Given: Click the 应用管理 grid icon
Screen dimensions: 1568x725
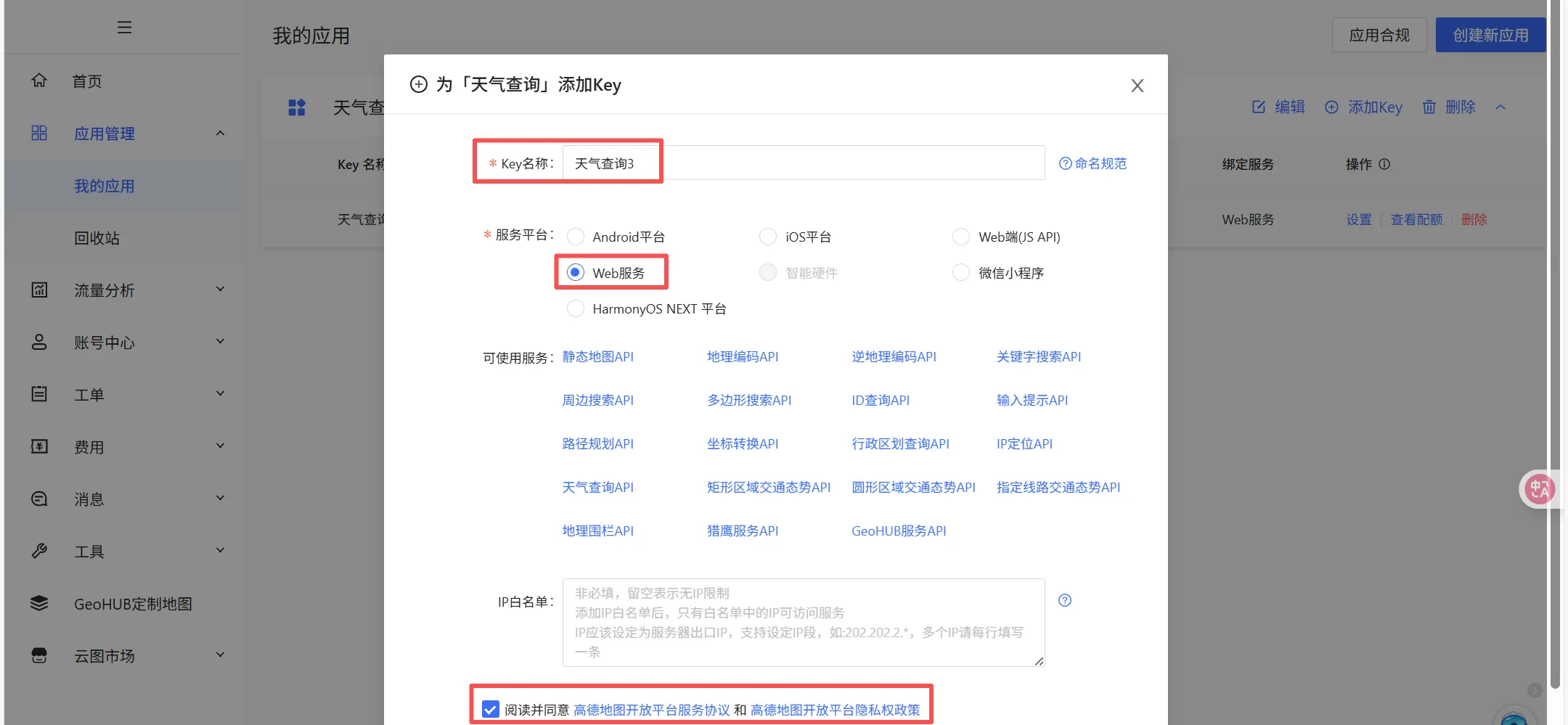Looking at the screenshot, I should pyautogui.click(x=39, y=133).
